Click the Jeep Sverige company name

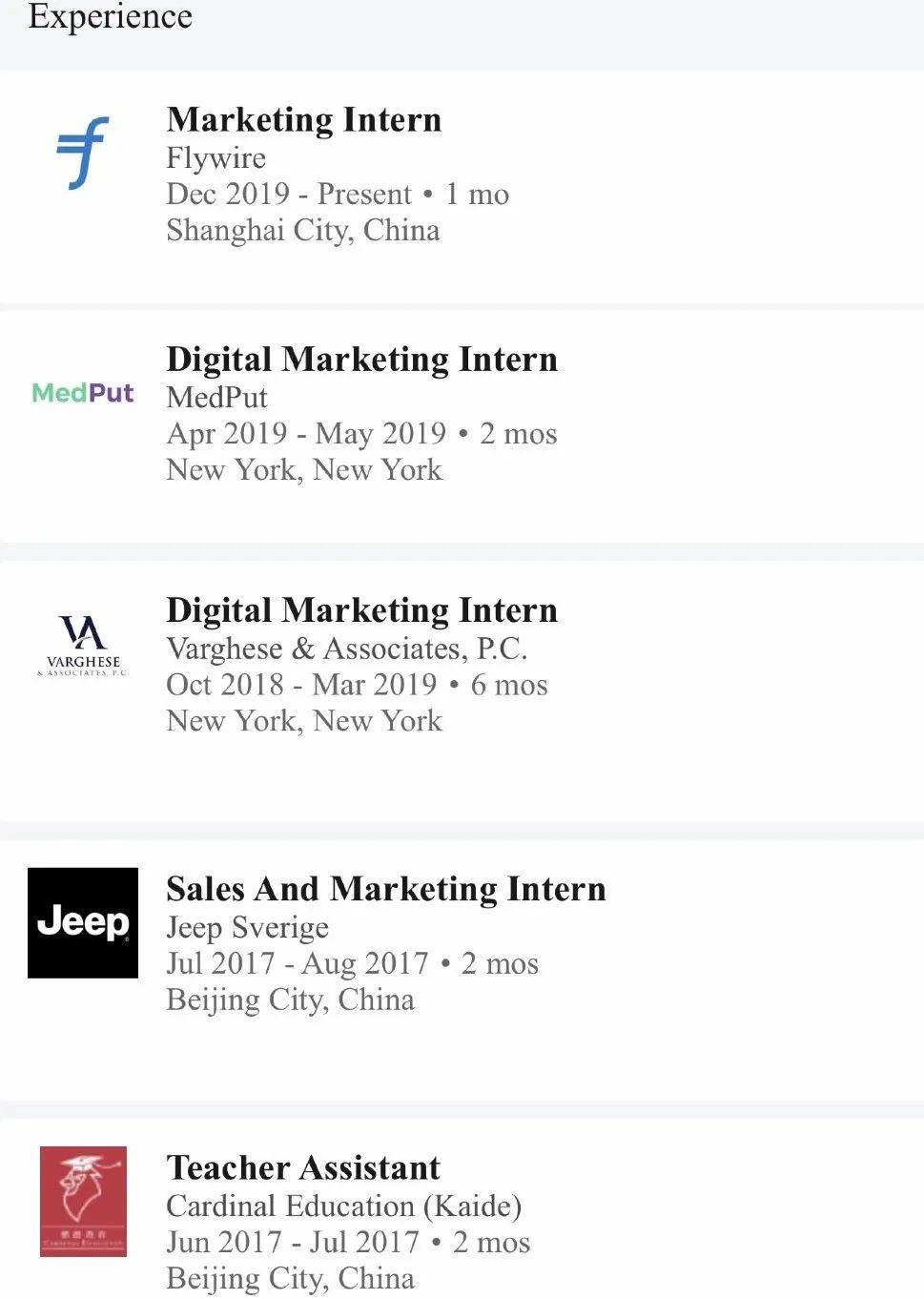click(x=248, y=928)
